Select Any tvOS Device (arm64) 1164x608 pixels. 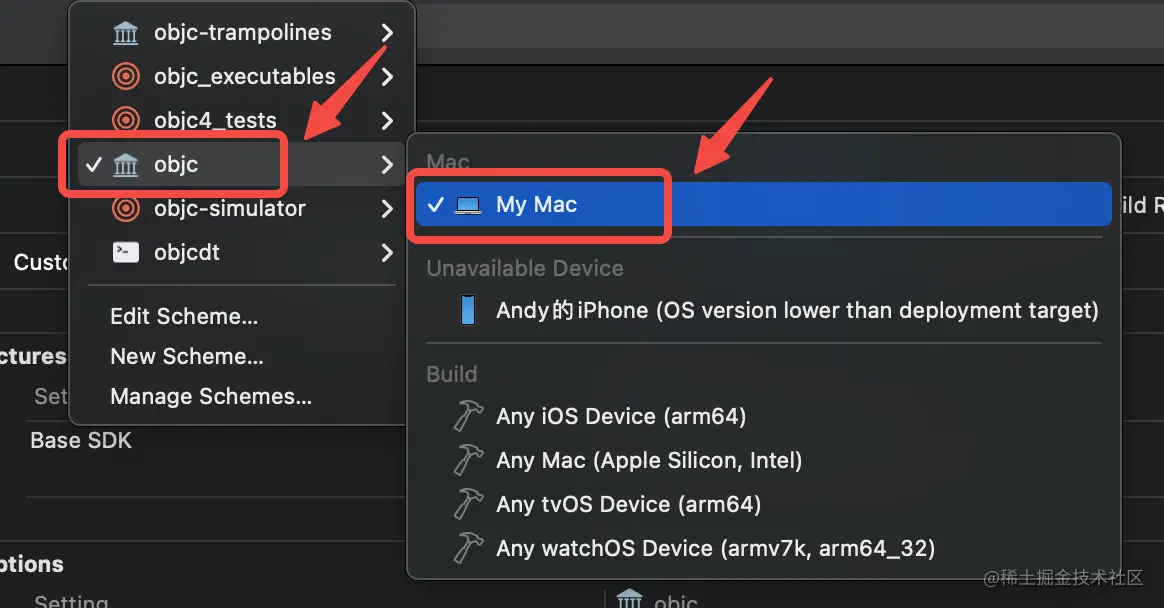coord(628,505)
